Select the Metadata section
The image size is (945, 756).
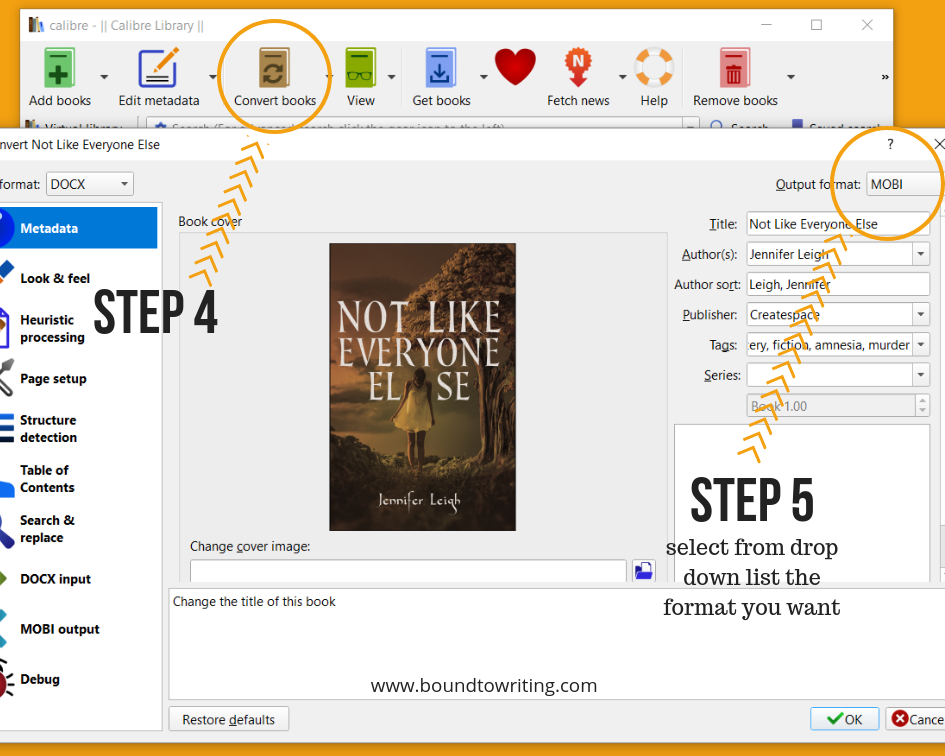click(78, 228)
